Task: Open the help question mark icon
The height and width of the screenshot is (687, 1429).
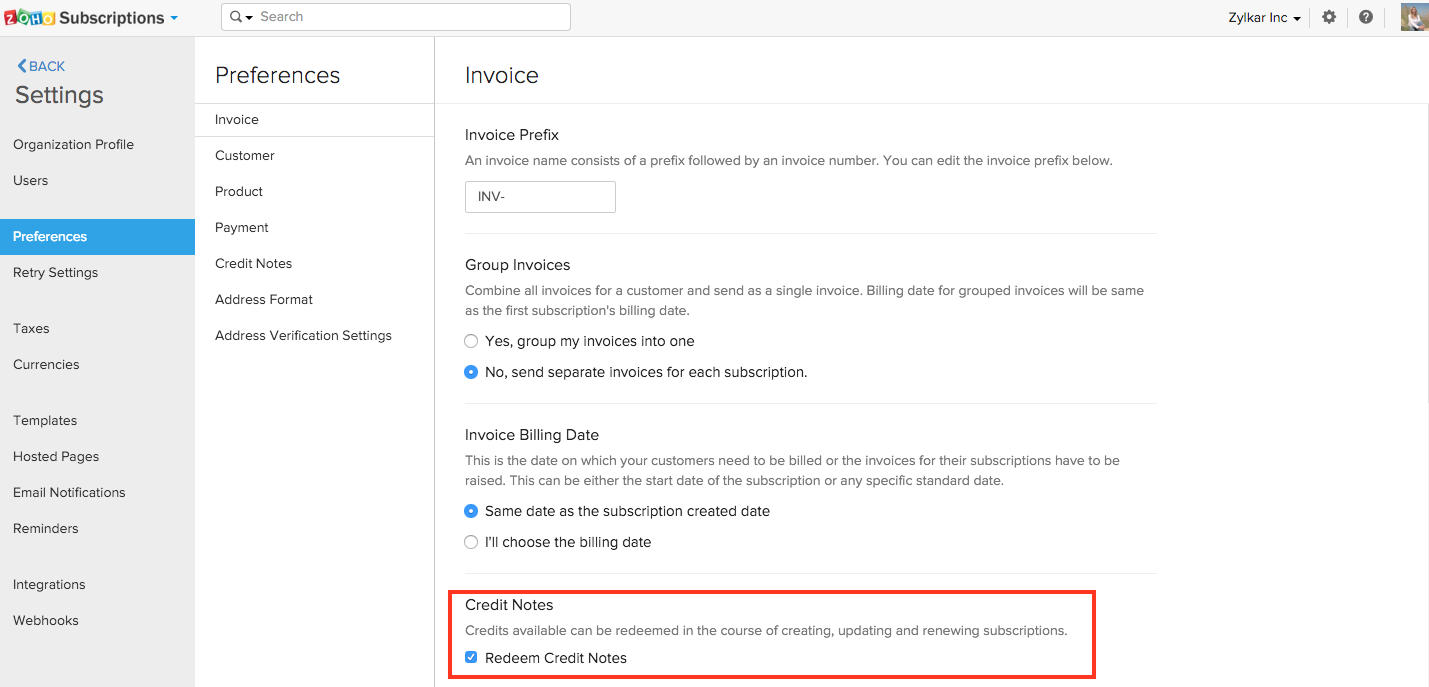Action: (1366, 17)
